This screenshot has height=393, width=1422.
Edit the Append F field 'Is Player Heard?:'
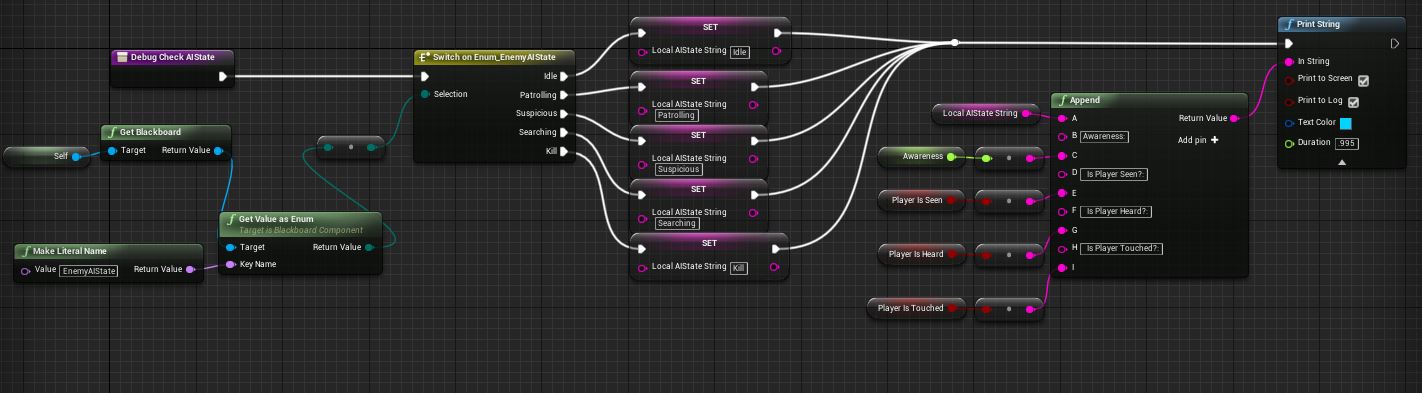(1117, 211)
